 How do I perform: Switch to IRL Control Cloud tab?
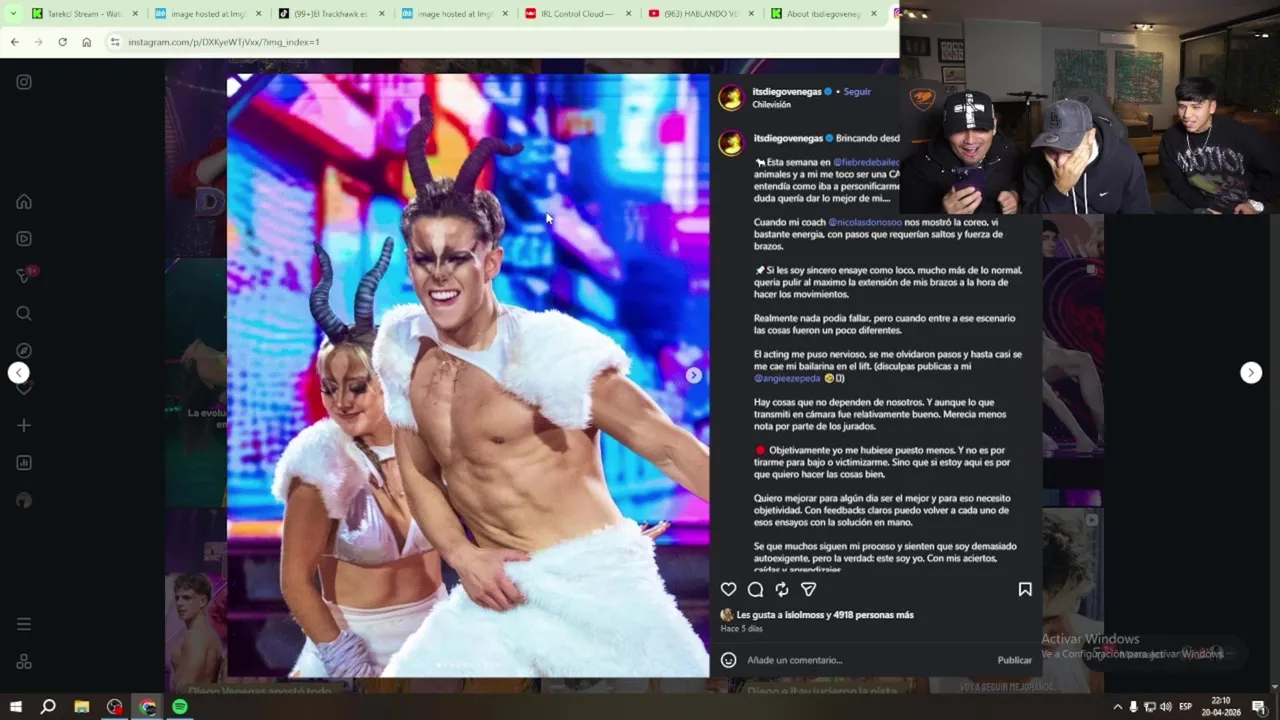575,14
